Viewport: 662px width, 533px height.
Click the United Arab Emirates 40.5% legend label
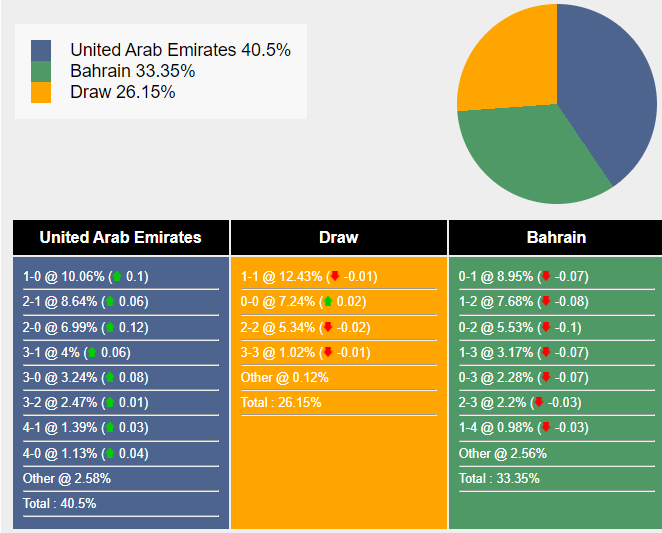[180, 50]
